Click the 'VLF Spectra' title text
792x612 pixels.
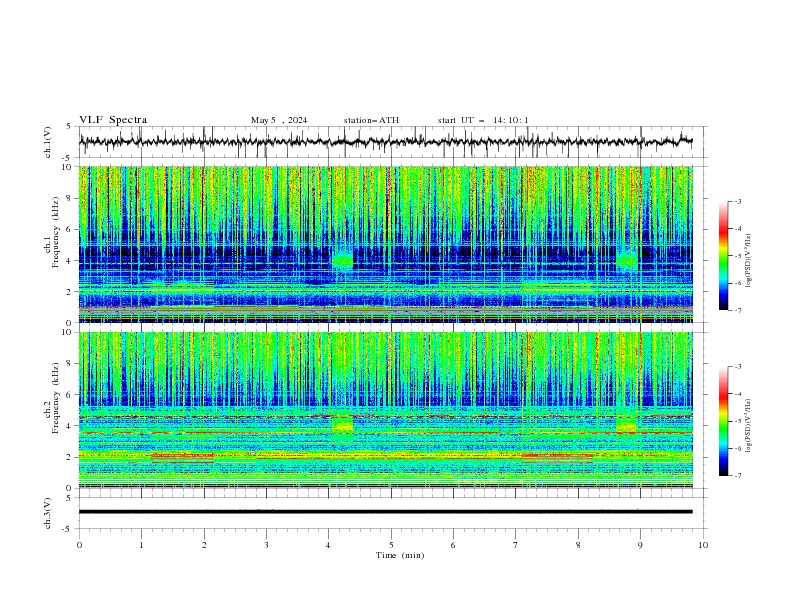(x=113, y=120)
